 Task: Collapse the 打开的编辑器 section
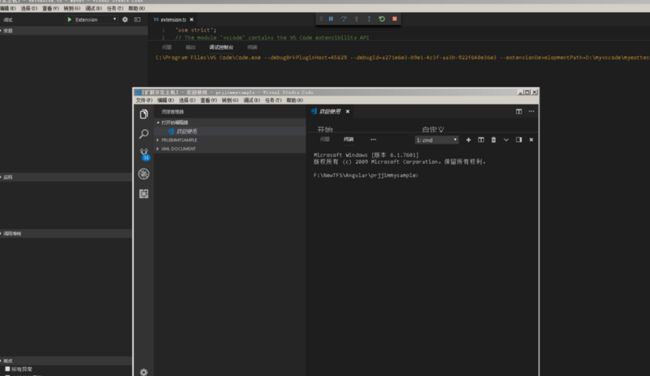click(230, 122)
